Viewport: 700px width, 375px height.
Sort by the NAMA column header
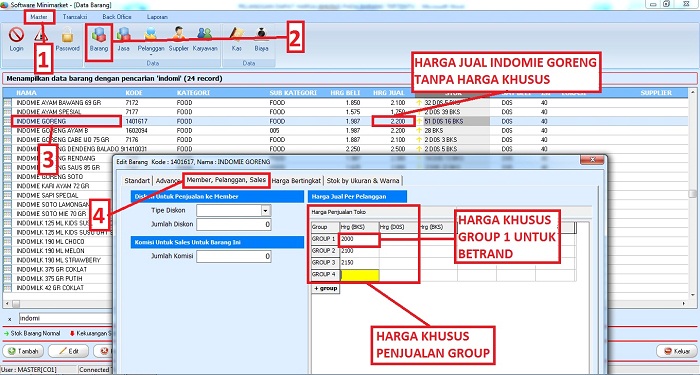click(26, 93)
